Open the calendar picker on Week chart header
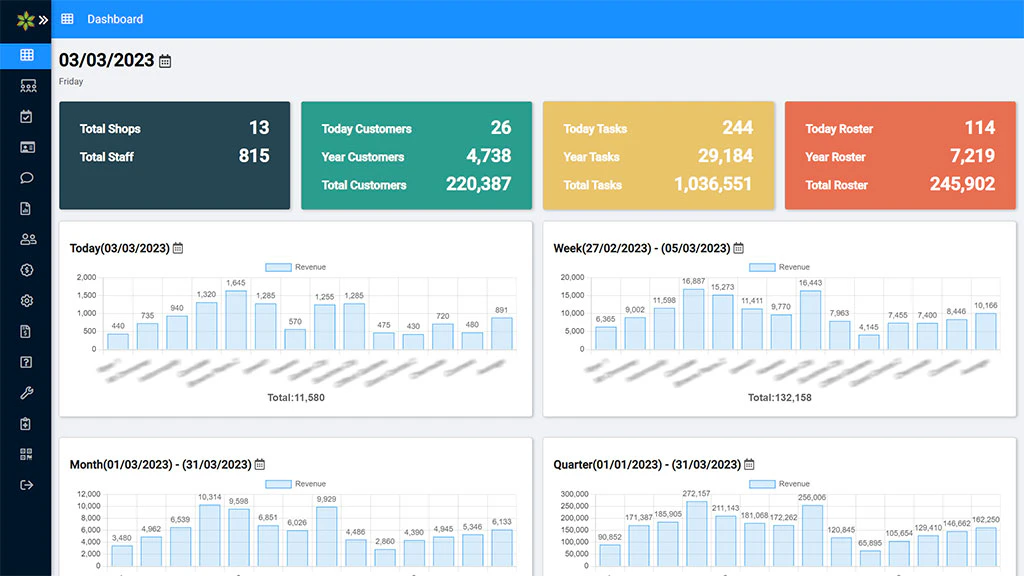Screen dimensions: 1024x576 pos(738,248)
